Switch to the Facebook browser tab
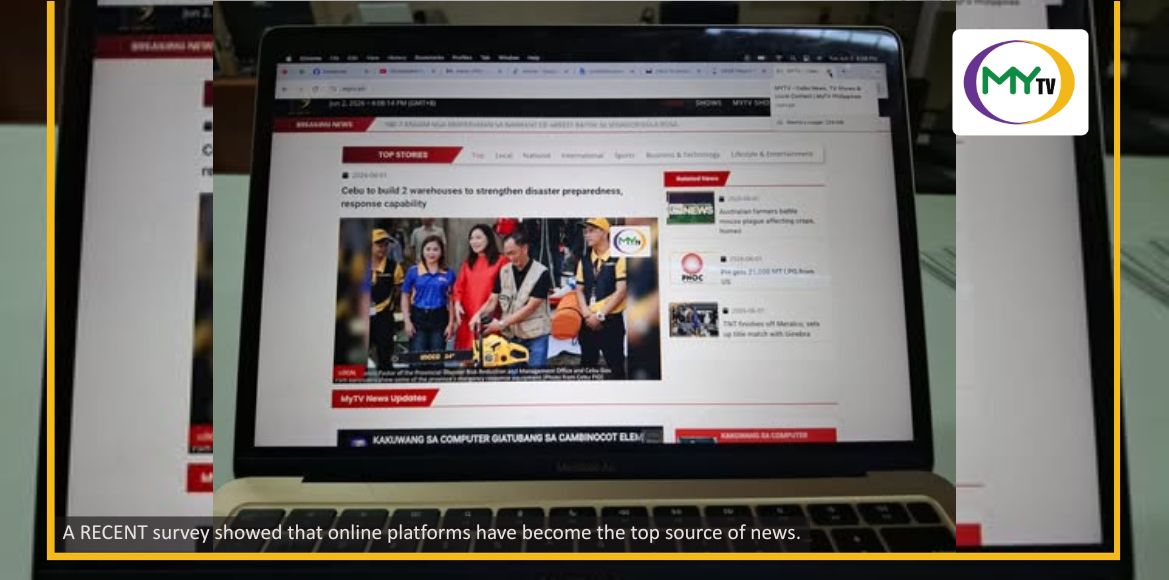This screenshot has width=1169, height=580. 340,71
